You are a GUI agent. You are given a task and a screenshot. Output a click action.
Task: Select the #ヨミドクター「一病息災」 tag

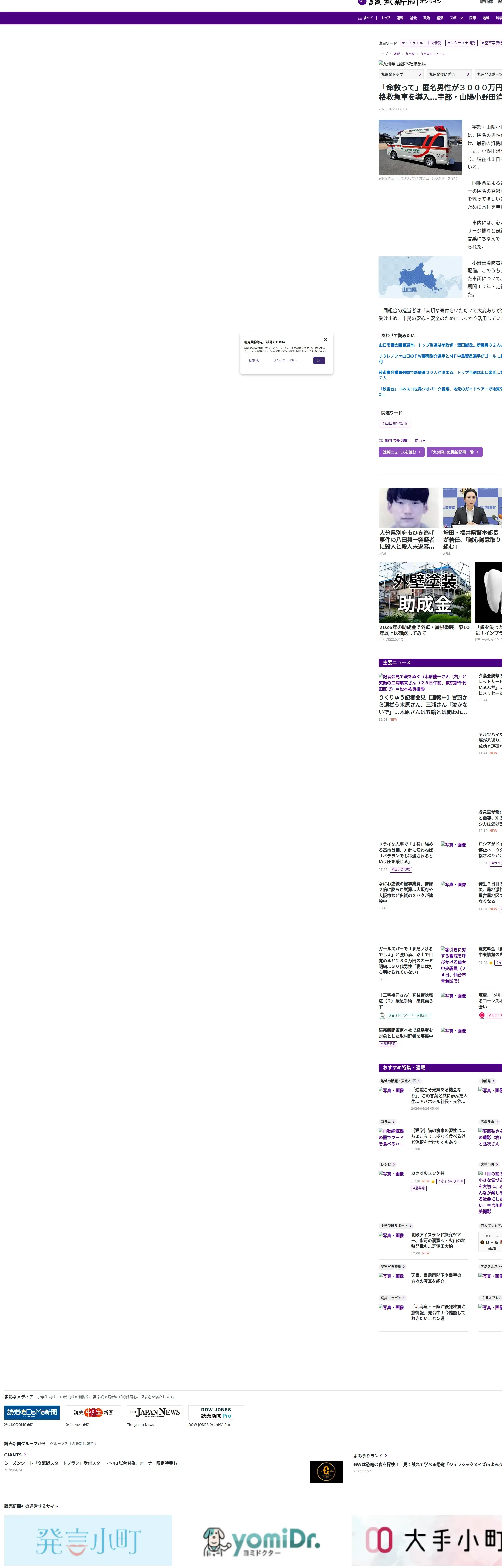pyautogui.click(x=409, y=1015)
